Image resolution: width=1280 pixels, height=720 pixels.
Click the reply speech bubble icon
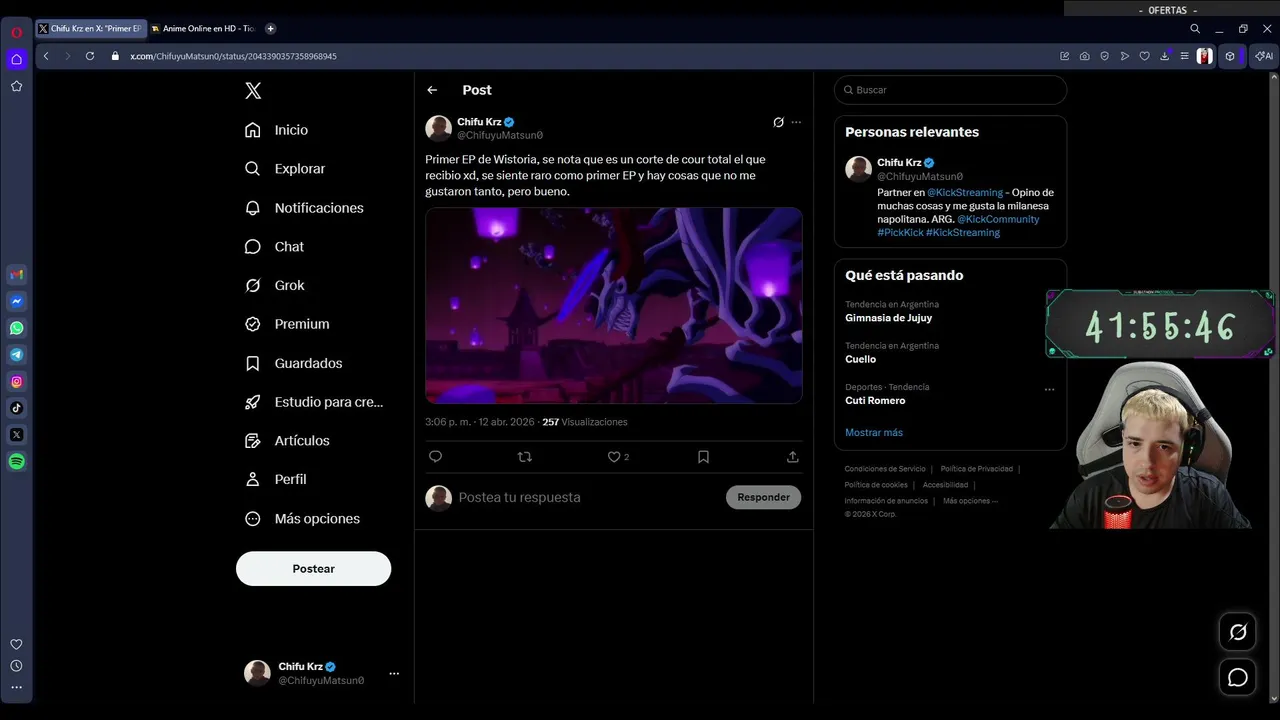435,456
